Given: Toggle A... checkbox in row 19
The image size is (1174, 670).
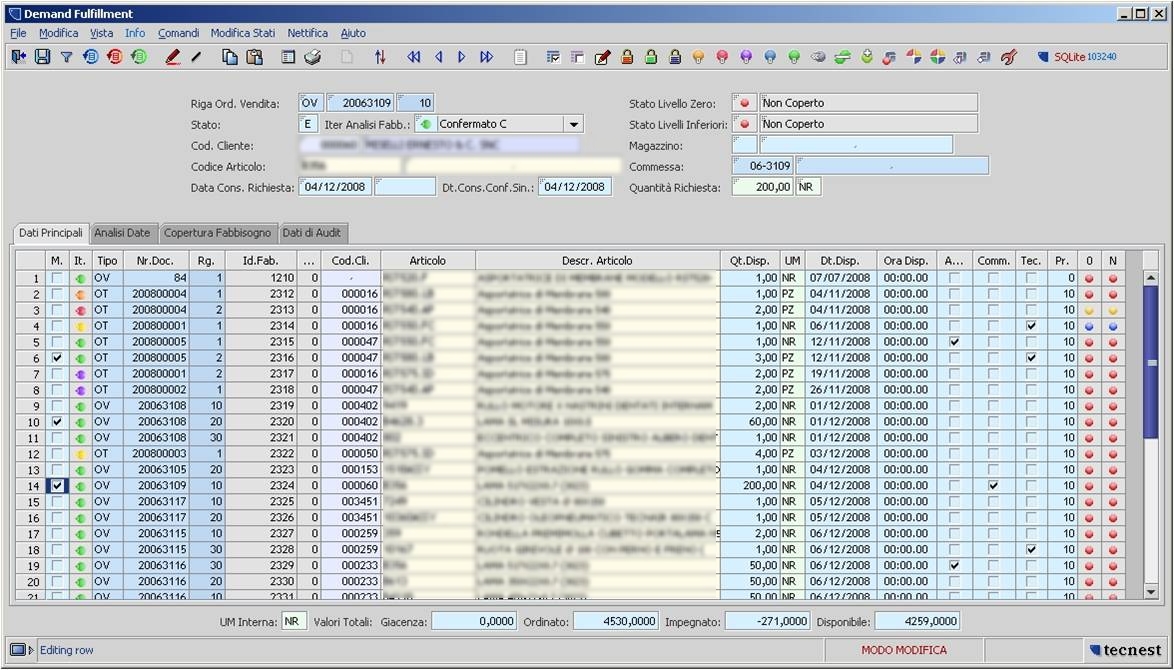Looking at the screenshot, I should 954,565.
